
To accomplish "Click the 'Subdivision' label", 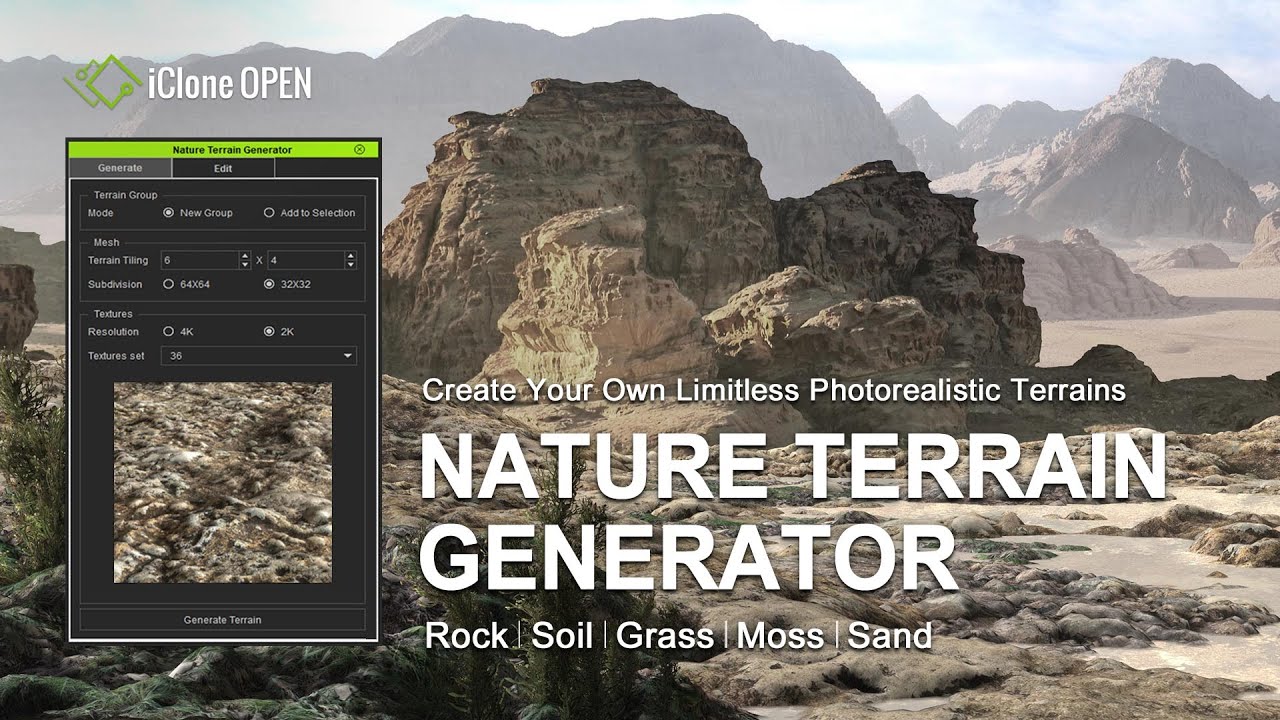I will tap(114, 284).
